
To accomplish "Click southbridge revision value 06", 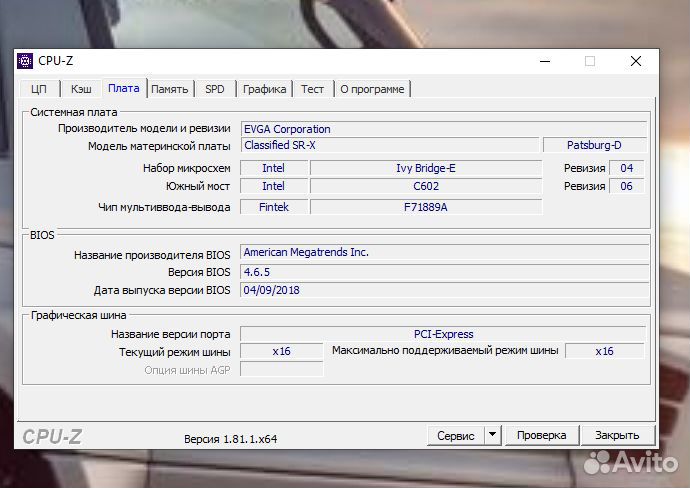I will [x=627, y=186].
